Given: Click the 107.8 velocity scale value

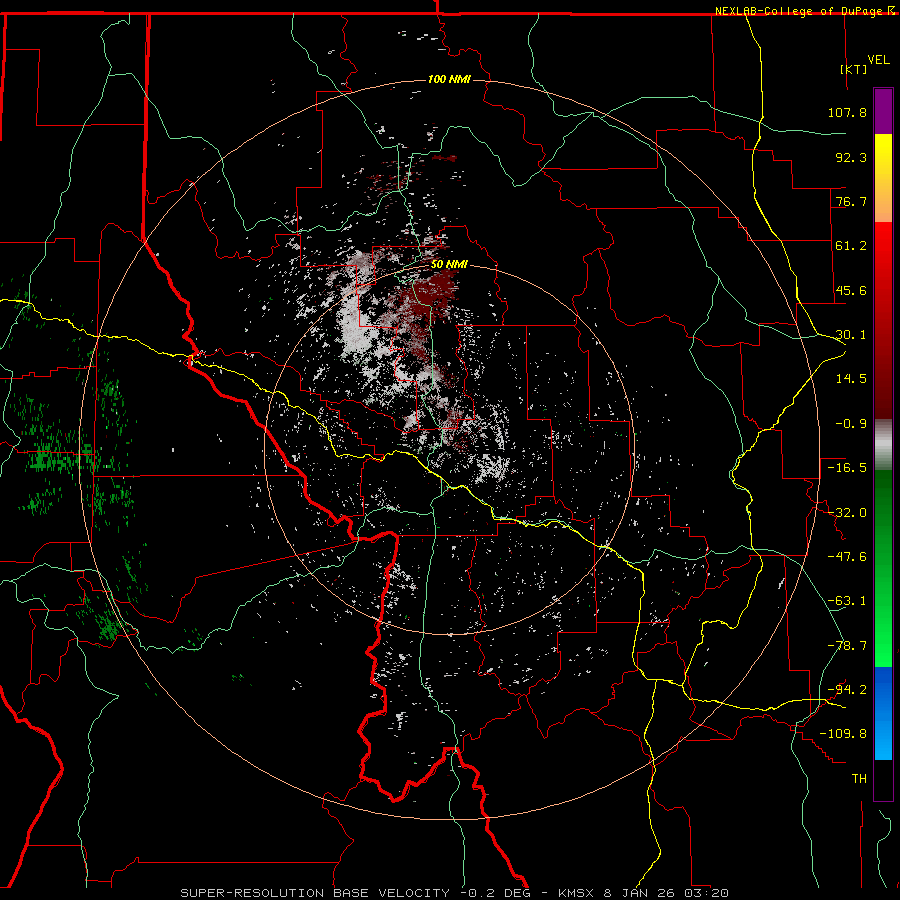Looking at the screenshot, I should (847, 112).
